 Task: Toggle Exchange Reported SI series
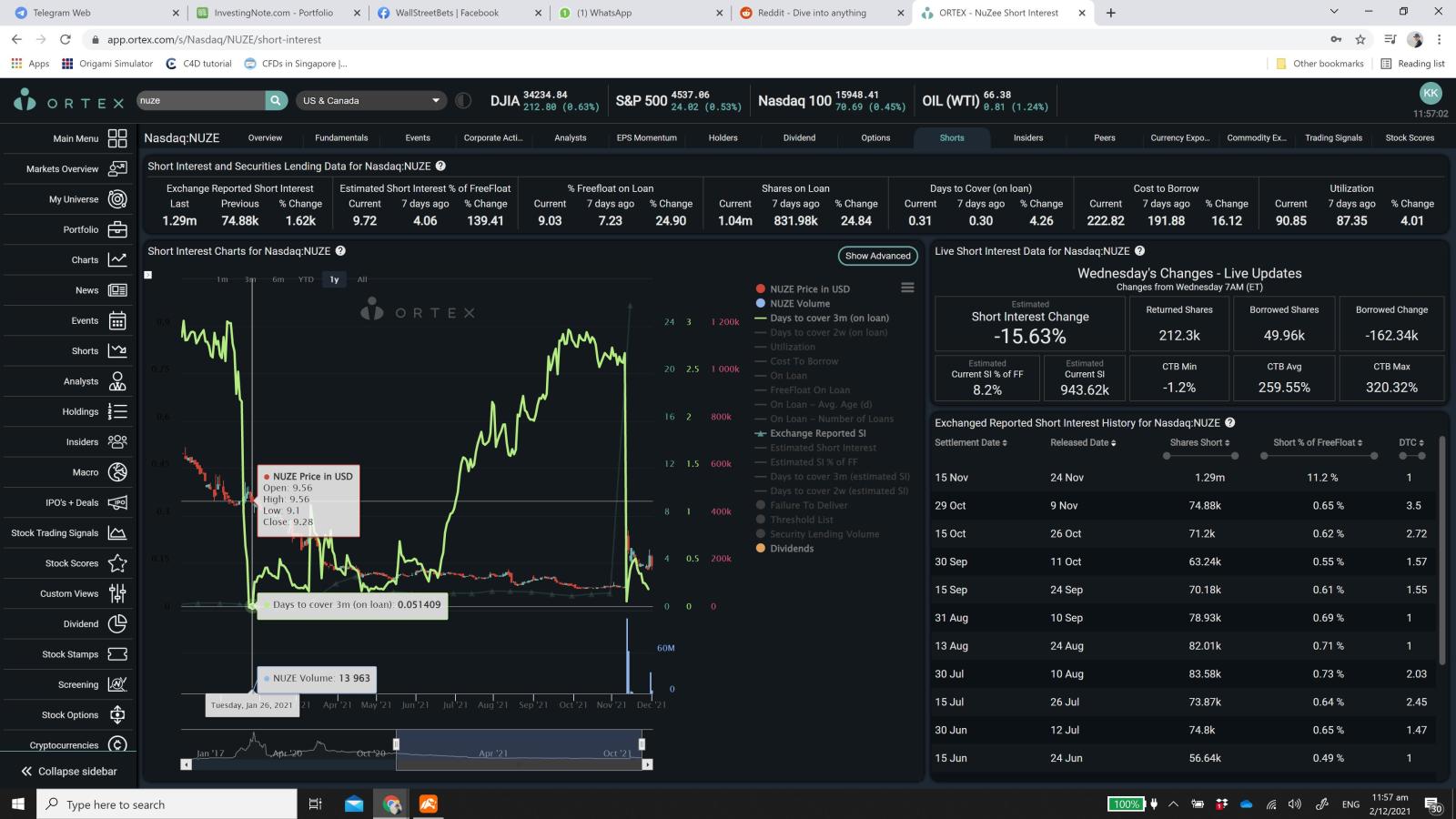coord(811,433)
